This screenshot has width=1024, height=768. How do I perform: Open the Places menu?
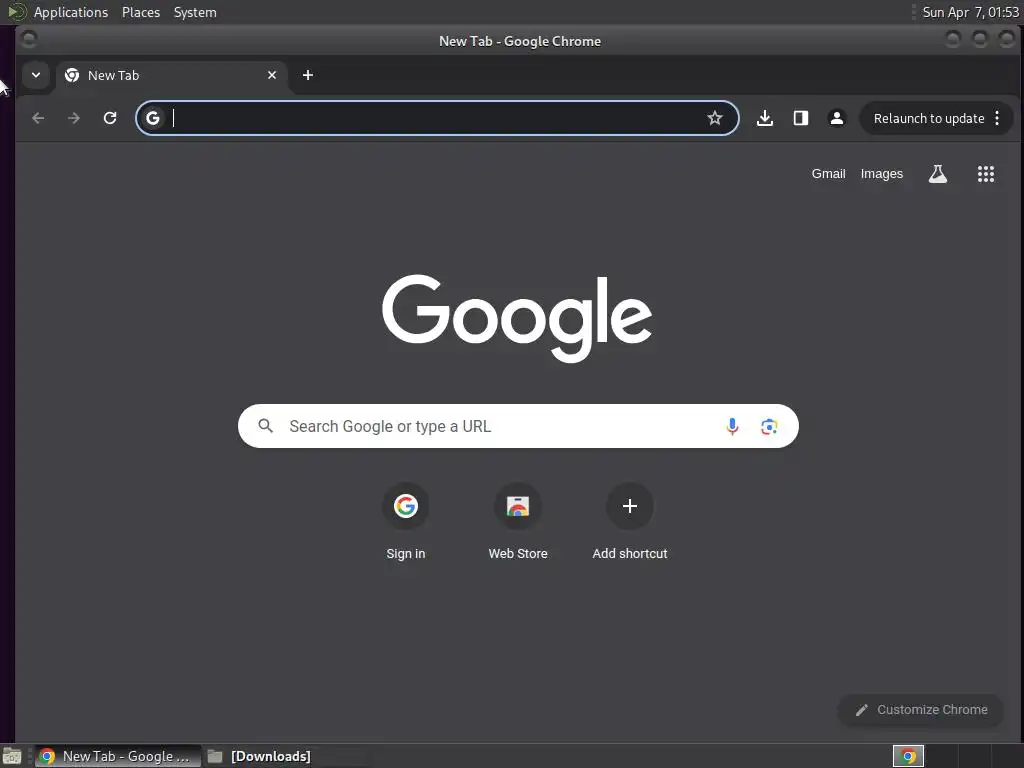[141, 12]
